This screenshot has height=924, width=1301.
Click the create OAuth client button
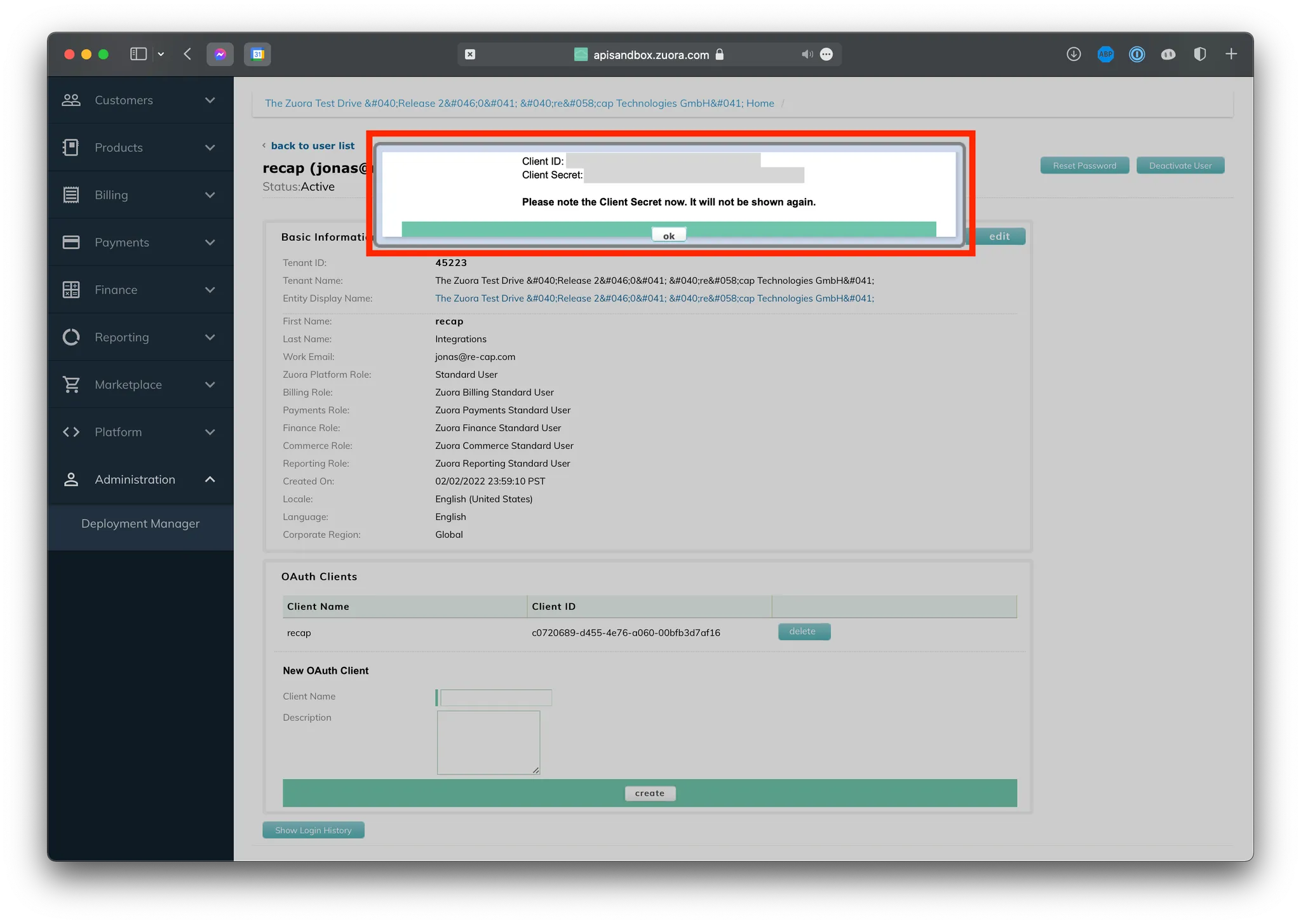click(x=650, y=793)
